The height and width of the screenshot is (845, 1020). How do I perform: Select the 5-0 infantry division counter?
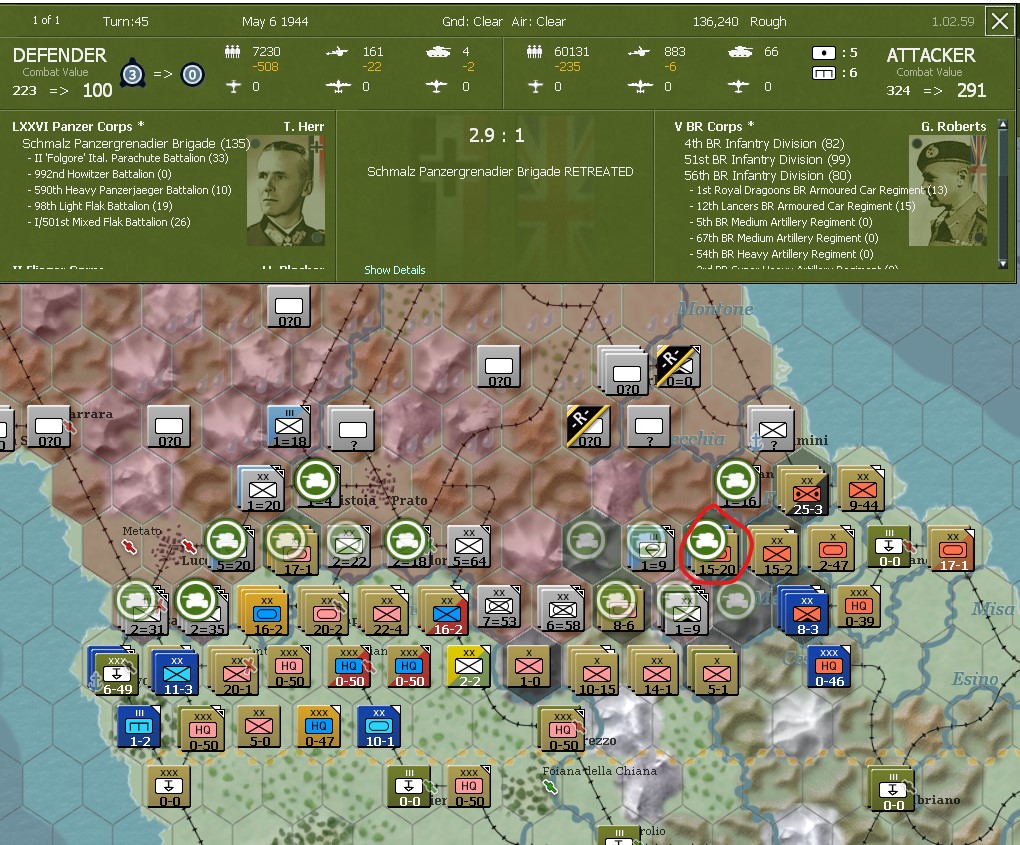[259, 727]
